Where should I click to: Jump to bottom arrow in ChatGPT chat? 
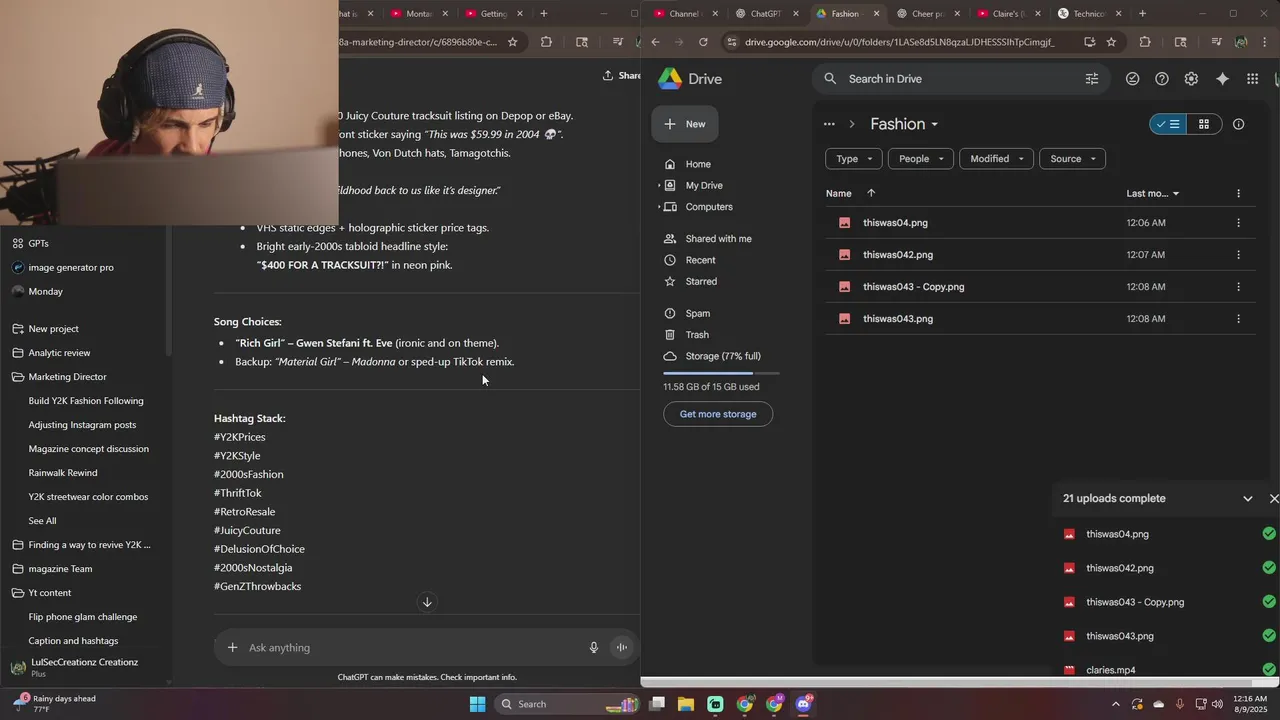coord(427,602)
